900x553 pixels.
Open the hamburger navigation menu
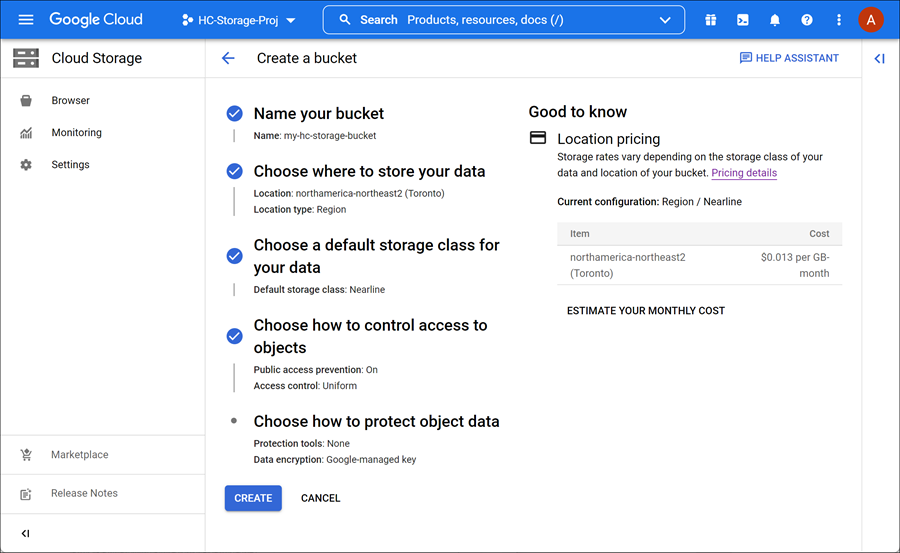pyautogui.click(x=26, y=20)
